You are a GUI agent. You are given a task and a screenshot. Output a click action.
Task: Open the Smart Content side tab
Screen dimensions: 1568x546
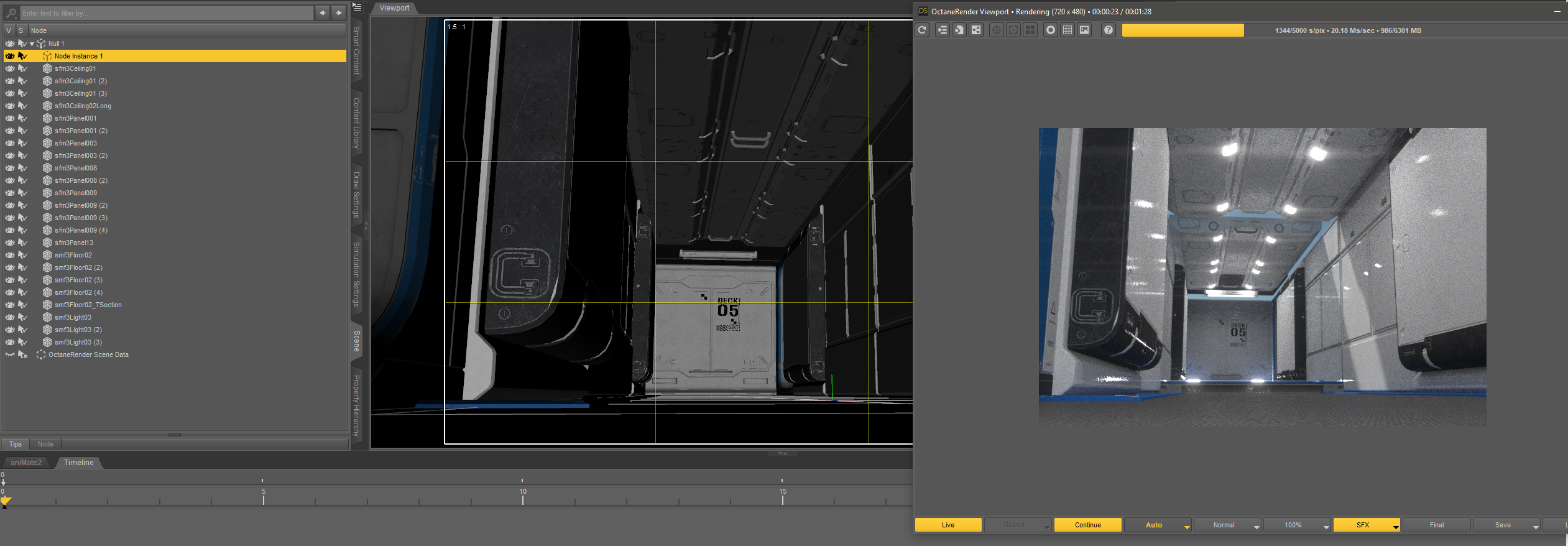point(356,50)
